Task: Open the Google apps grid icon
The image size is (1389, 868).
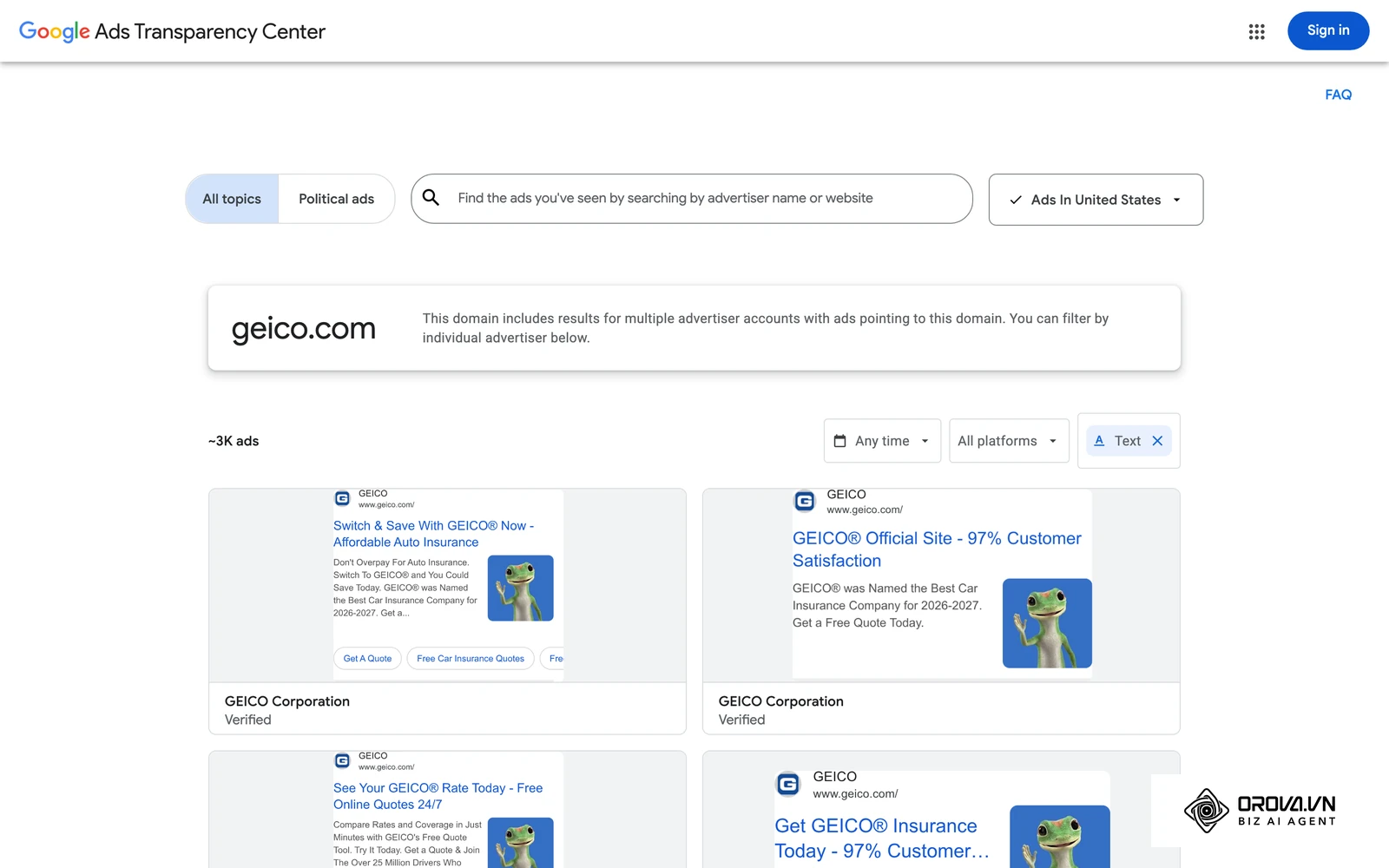Action: [x=1256, y=31]
